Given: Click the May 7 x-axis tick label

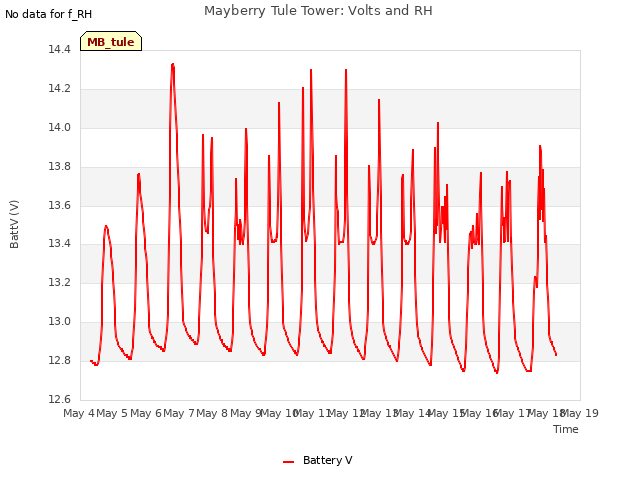Looking at the screenshot, I should coord(179,413).
